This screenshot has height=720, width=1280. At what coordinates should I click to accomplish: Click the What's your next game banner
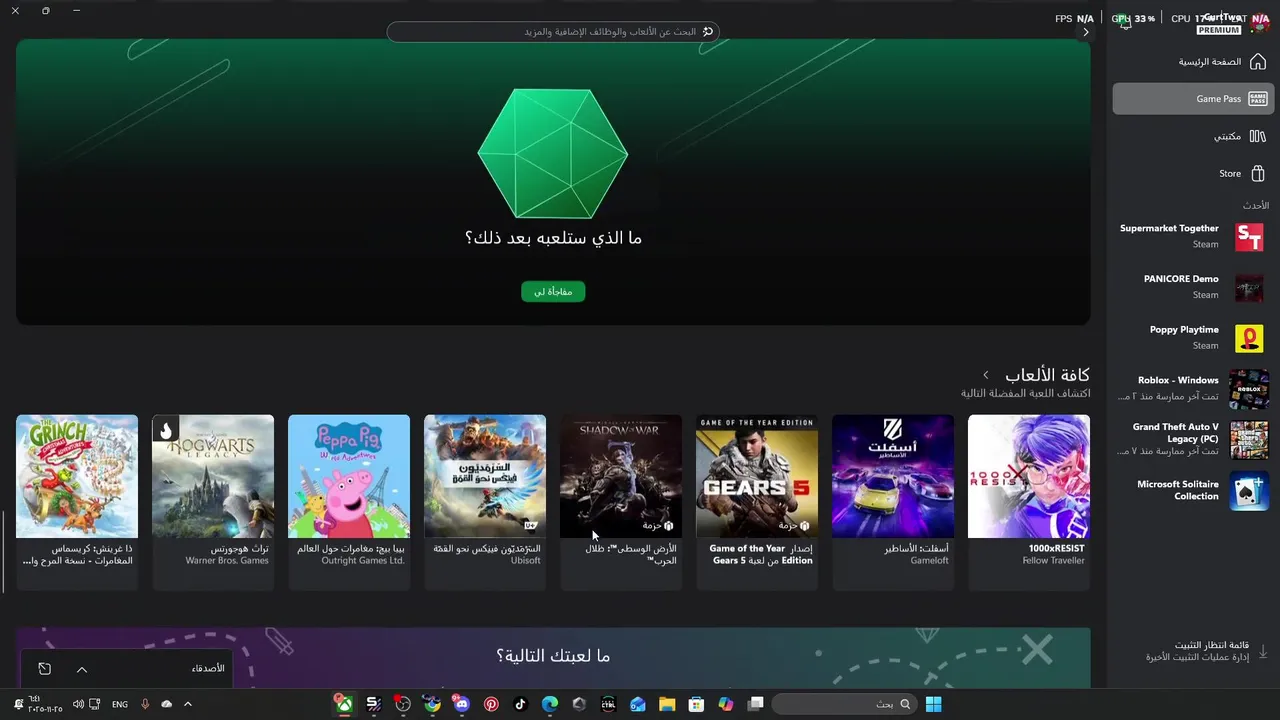(553, 657)
